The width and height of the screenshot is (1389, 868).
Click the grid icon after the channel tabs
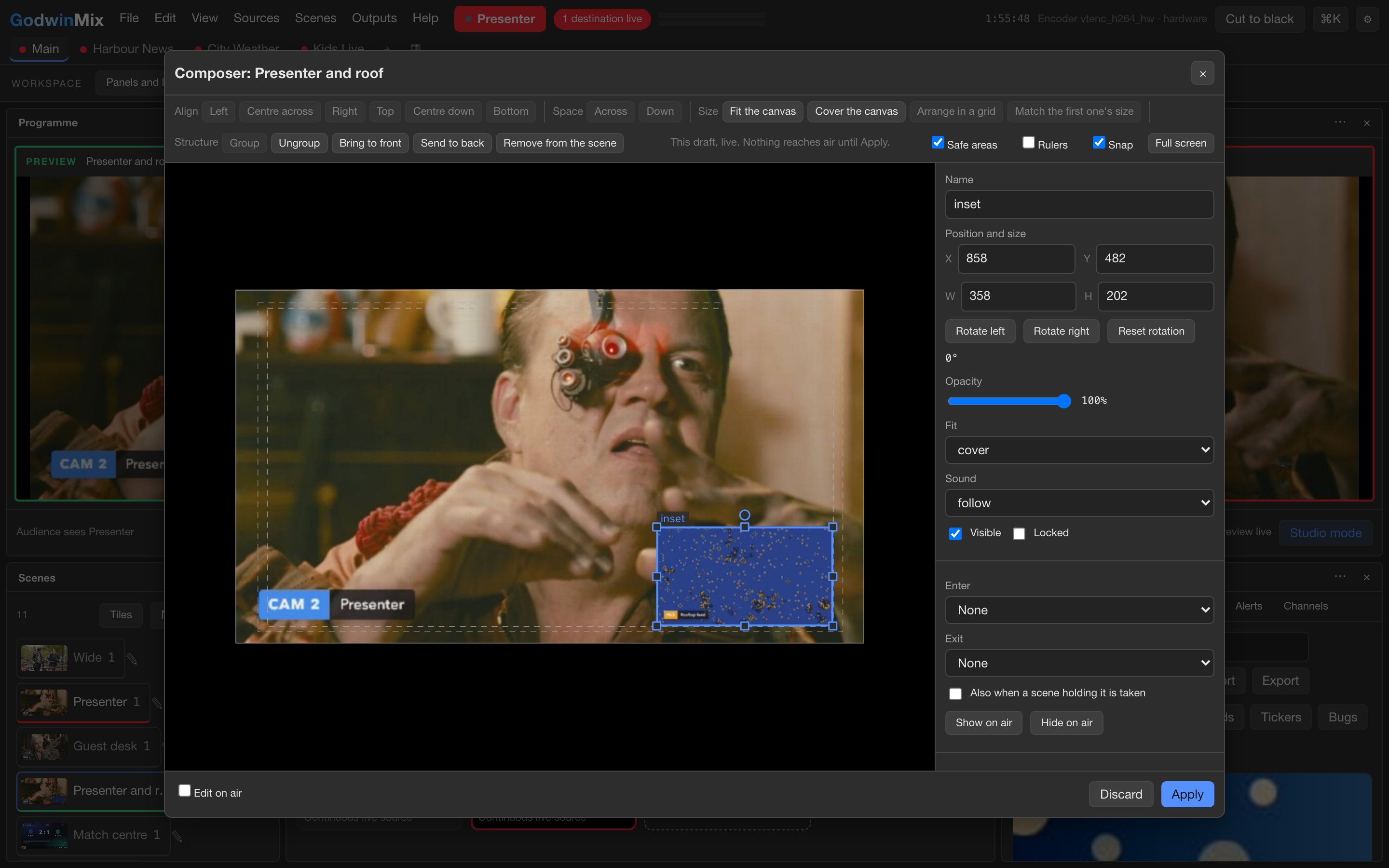coord(416,48)
